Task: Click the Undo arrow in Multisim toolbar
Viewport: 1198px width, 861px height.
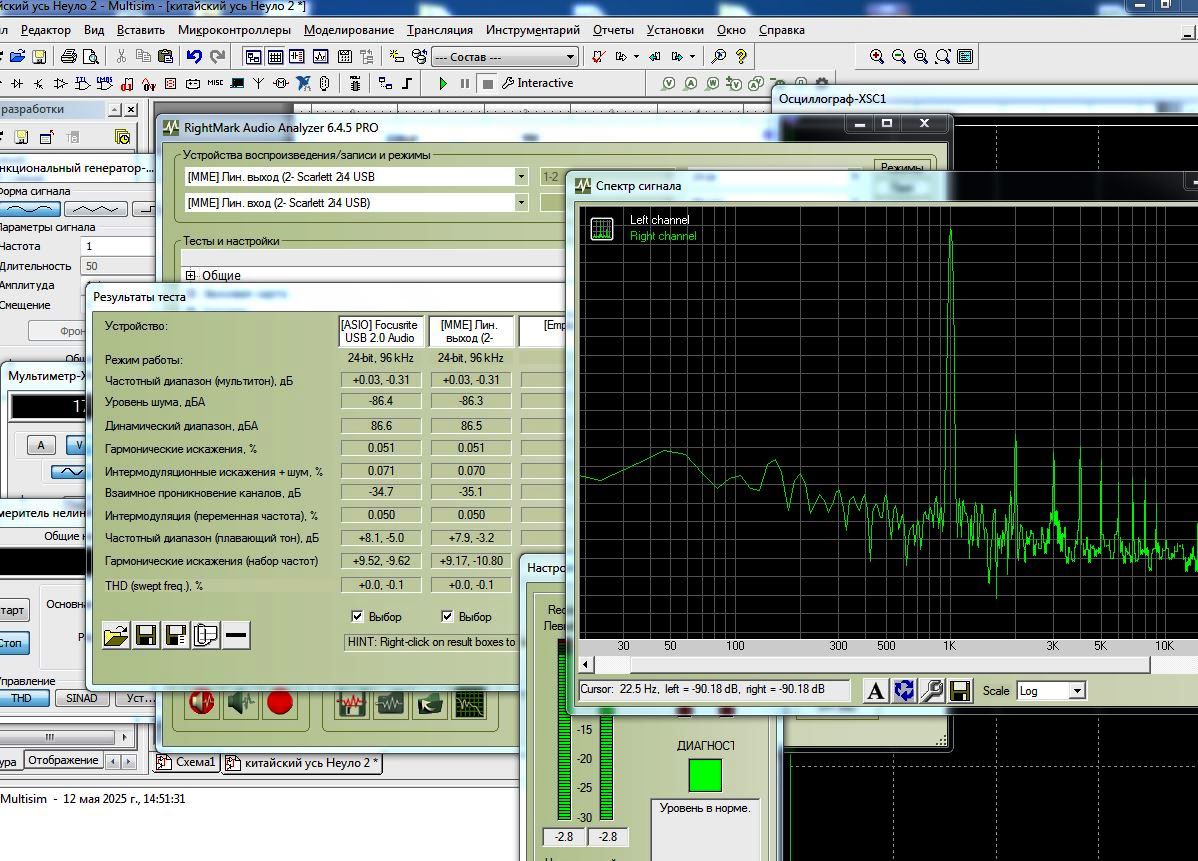Action: (194, 57)
